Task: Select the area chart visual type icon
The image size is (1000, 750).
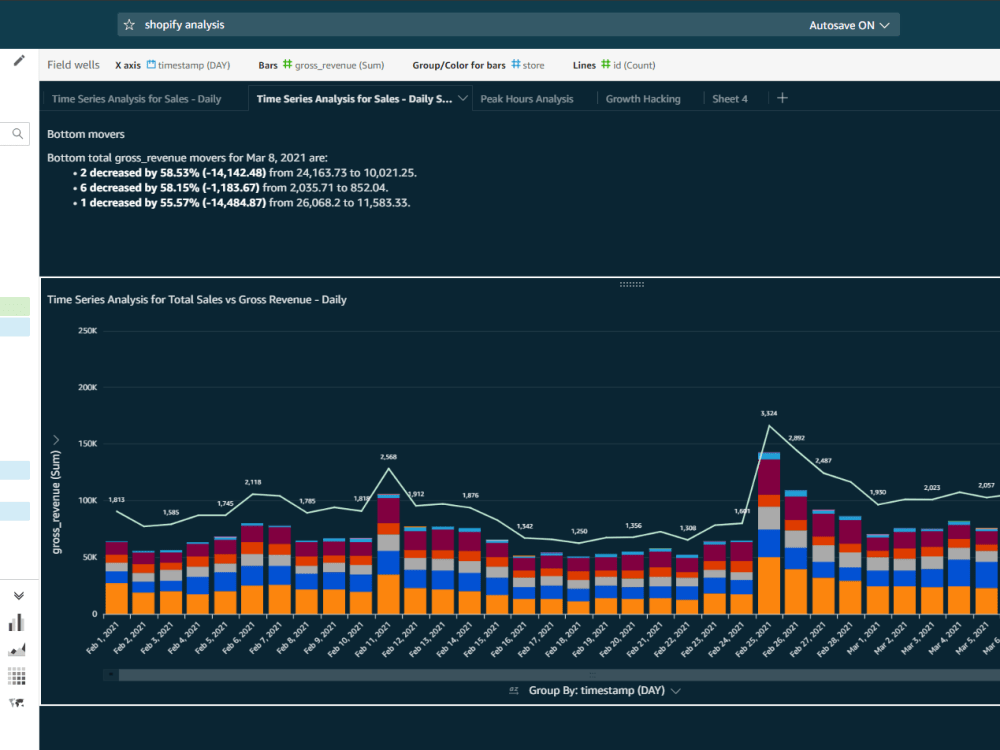Action: 18,650
